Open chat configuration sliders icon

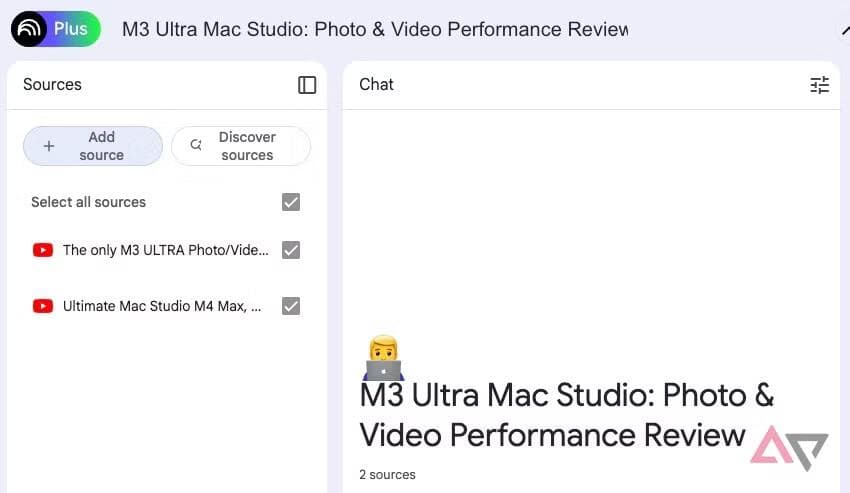(x=819, y=85)
